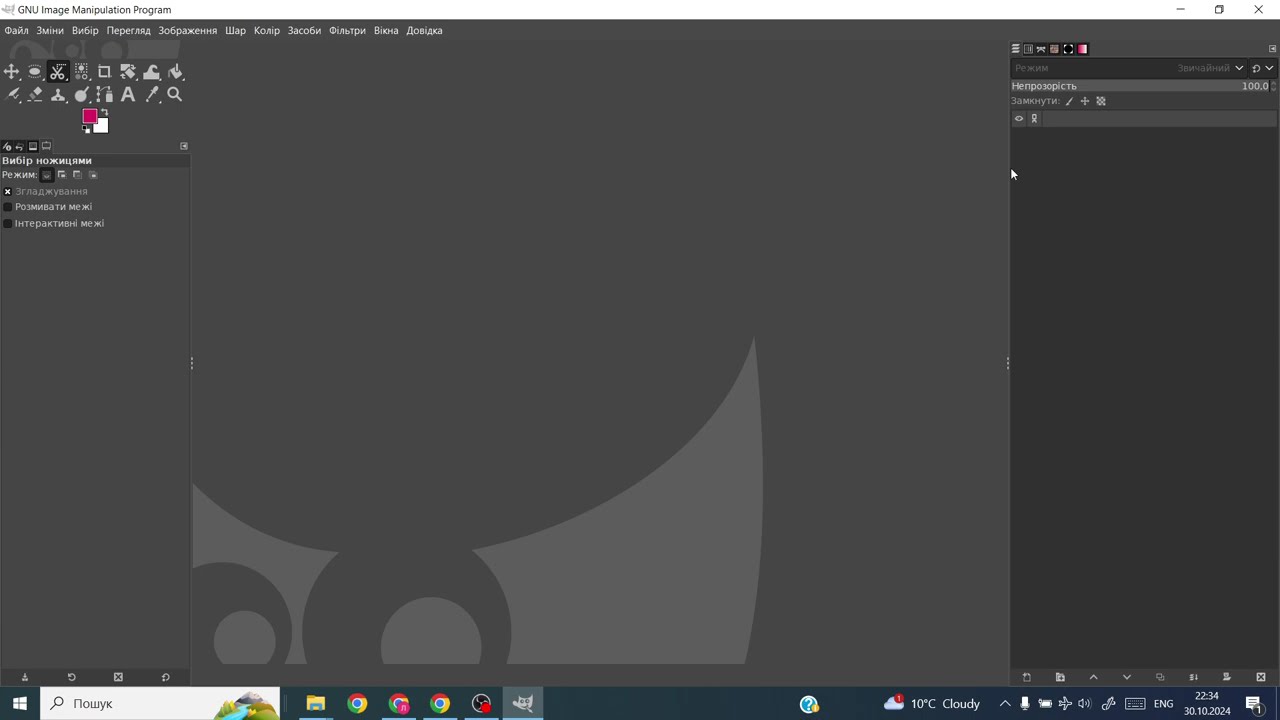
Task: Select the Ink/Paintbrush tool
Action: pos(12,95)
